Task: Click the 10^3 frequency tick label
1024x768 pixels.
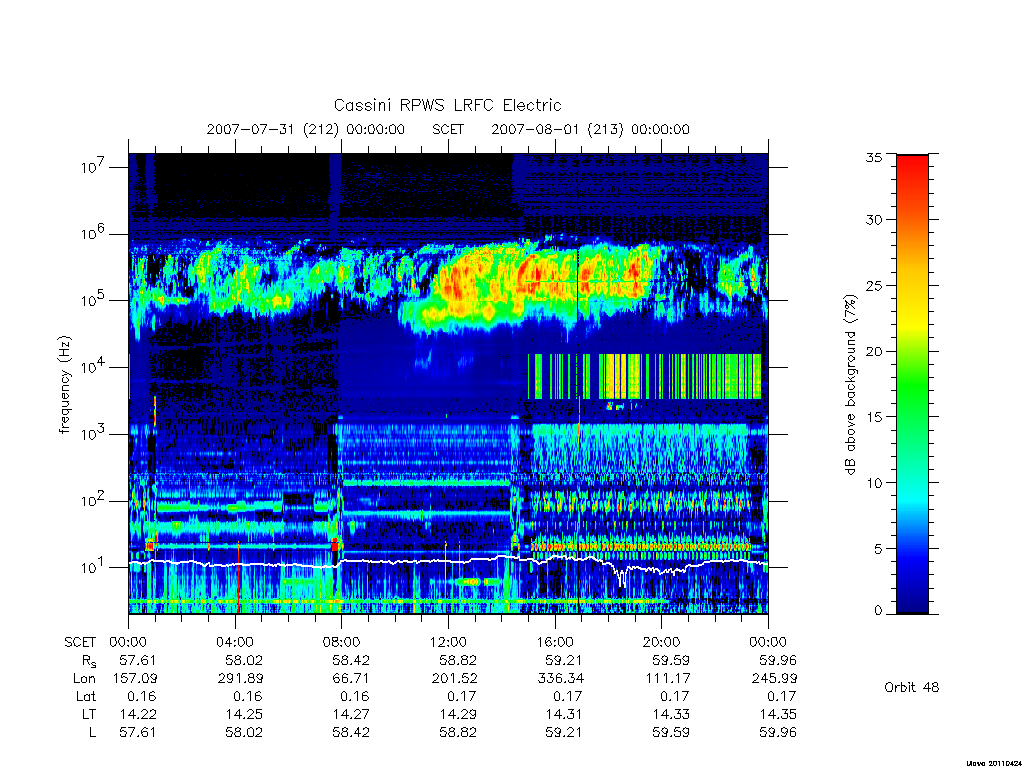Action: coord(95,434)
